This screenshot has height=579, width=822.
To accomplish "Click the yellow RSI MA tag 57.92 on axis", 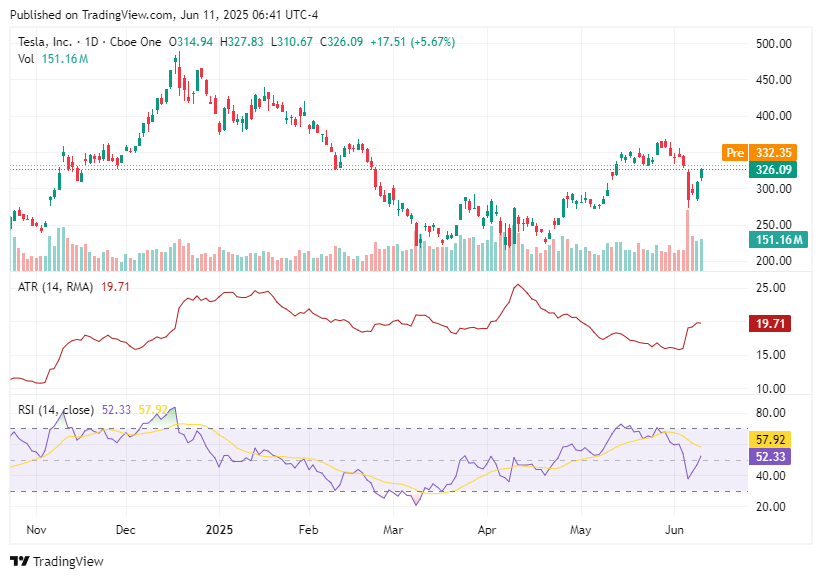I will (770, 439).
